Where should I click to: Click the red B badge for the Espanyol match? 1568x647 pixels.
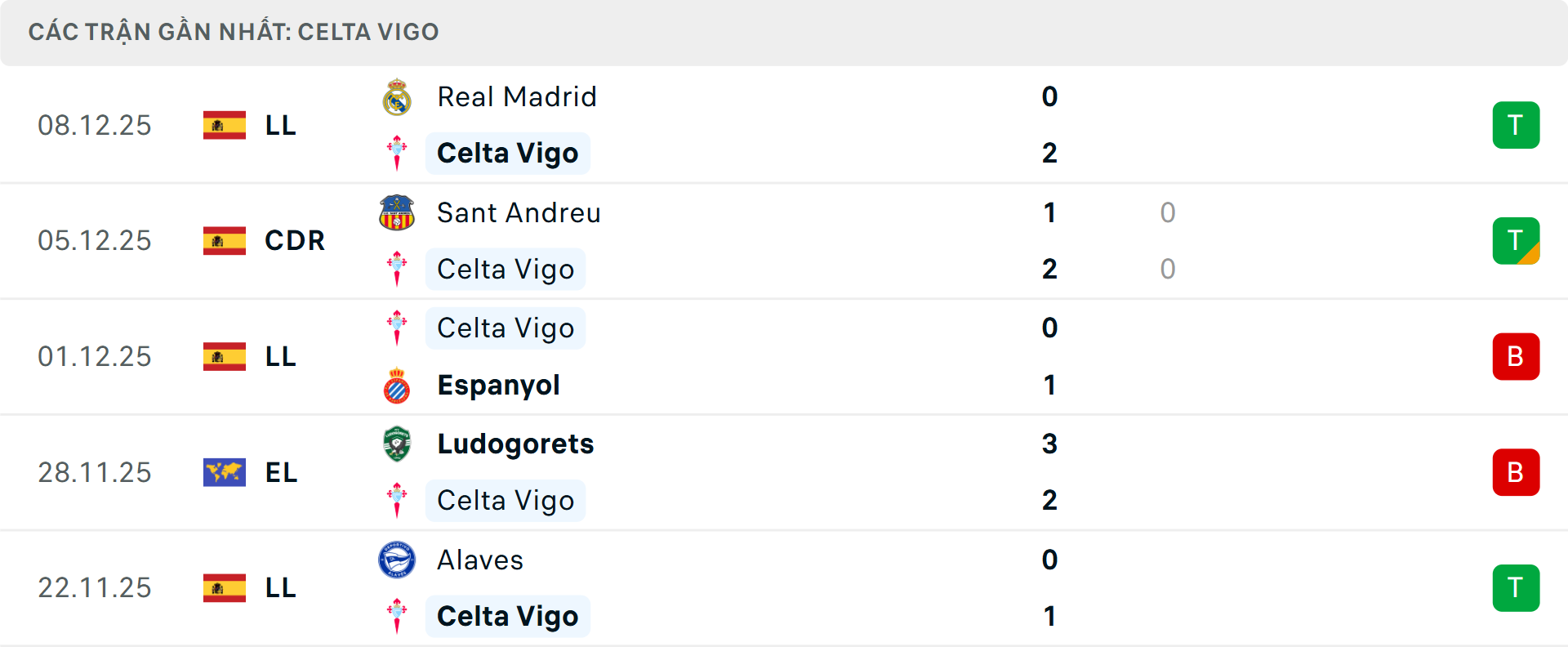pyautogui.click(x=1517, y=356)
